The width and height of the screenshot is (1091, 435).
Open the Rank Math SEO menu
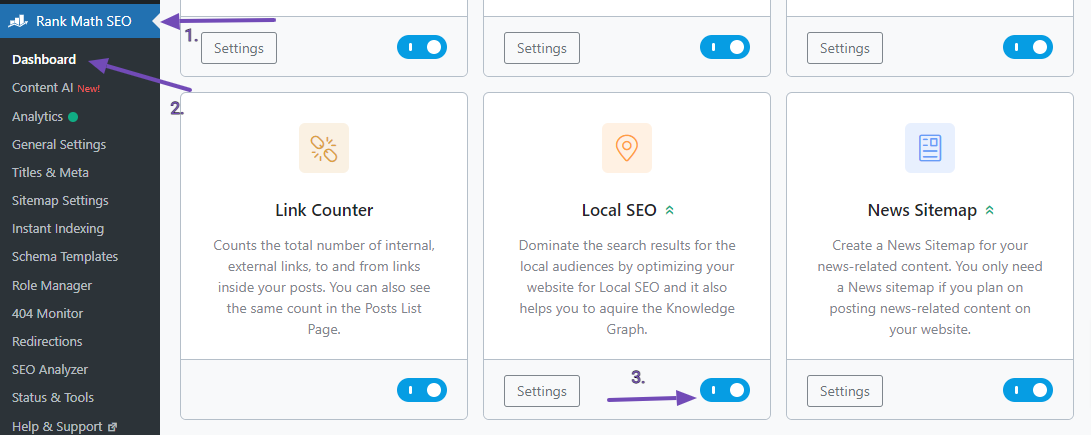[80, 21]
